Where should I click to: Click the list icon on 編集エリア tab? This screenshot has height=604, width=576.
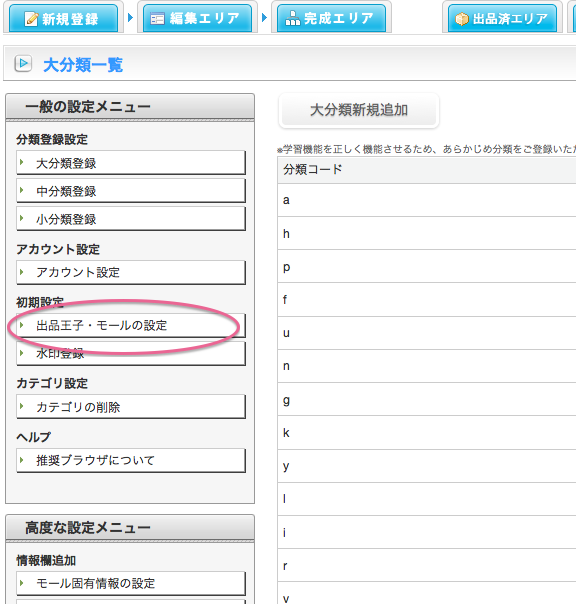[157, 18]
